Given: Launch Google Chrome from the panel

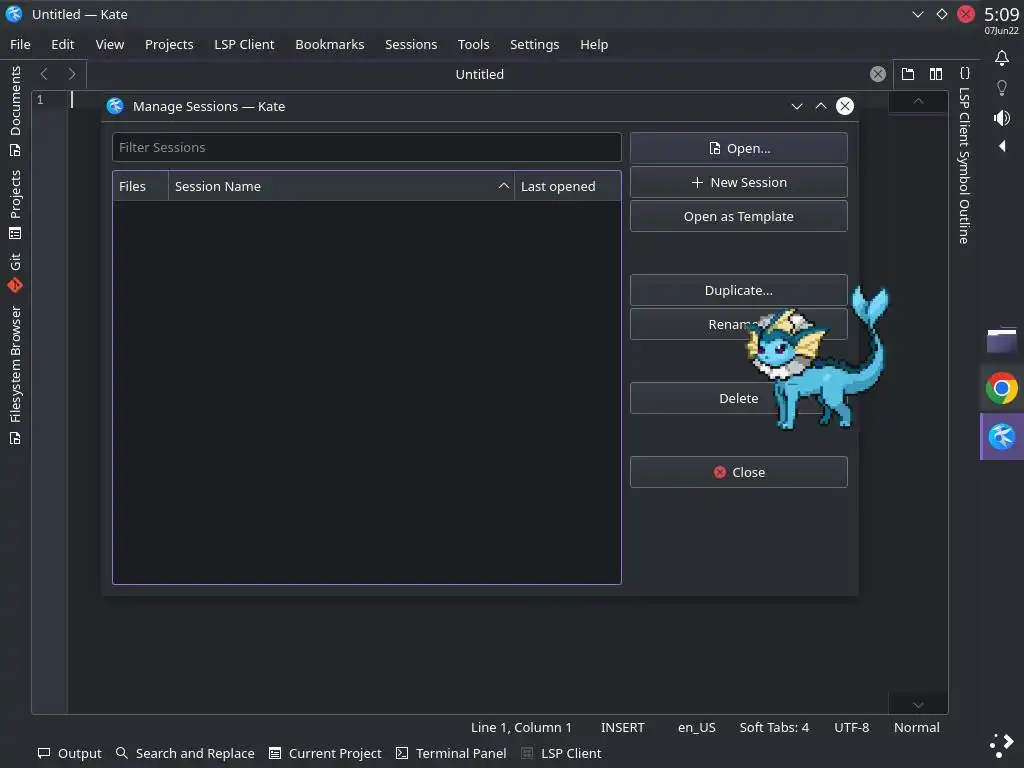Looking at the screenshot, I should [1002, 389].
